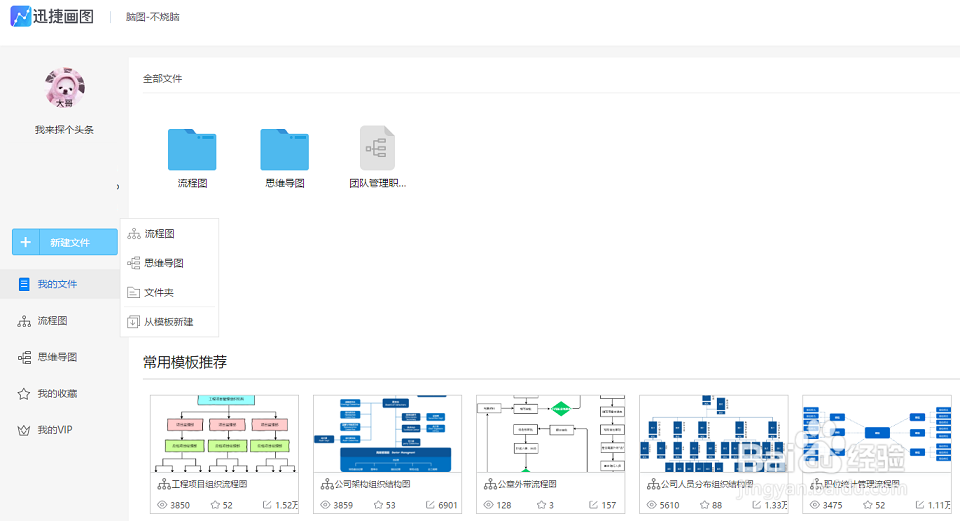The image size is (960, 521).
Task: Click the plus icon on 新建文件
Action: coord(26,242)
